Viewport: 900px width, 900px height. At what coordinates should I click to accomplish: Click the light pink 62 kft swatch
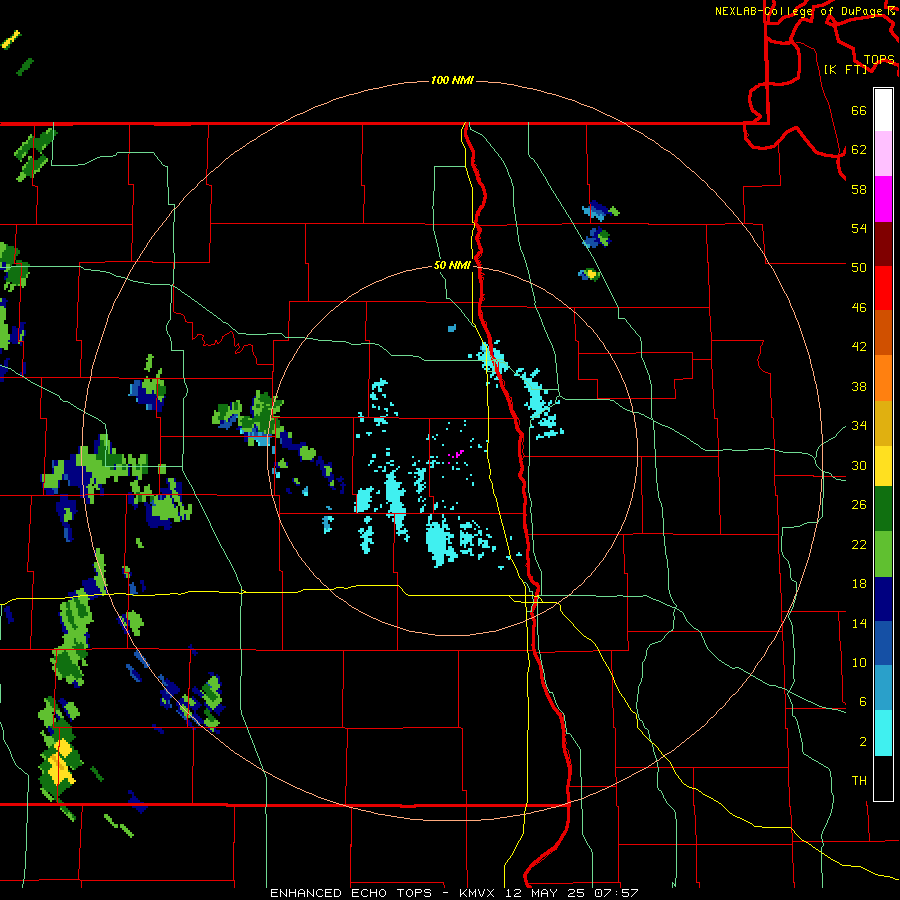click(x=883, y=154)
